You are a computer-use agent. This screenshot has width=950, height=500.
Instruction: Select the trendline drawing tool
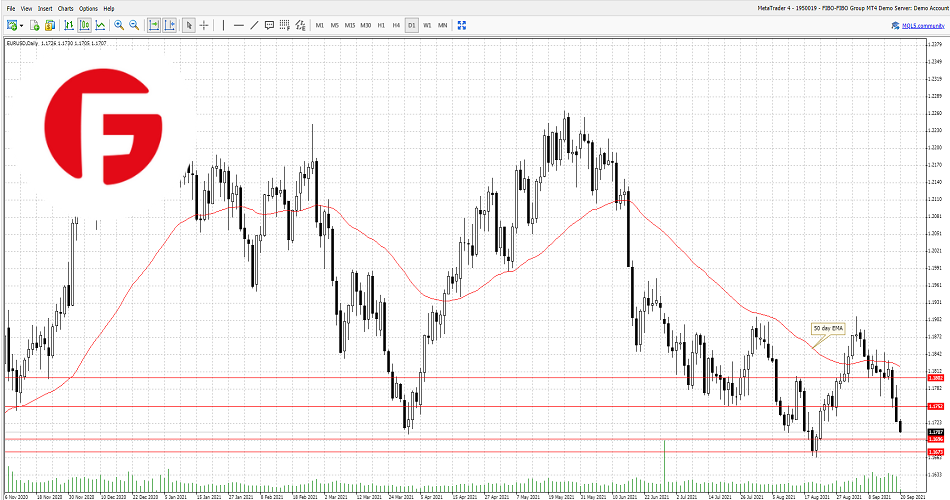pyautogui.click(x=254, y=25)
